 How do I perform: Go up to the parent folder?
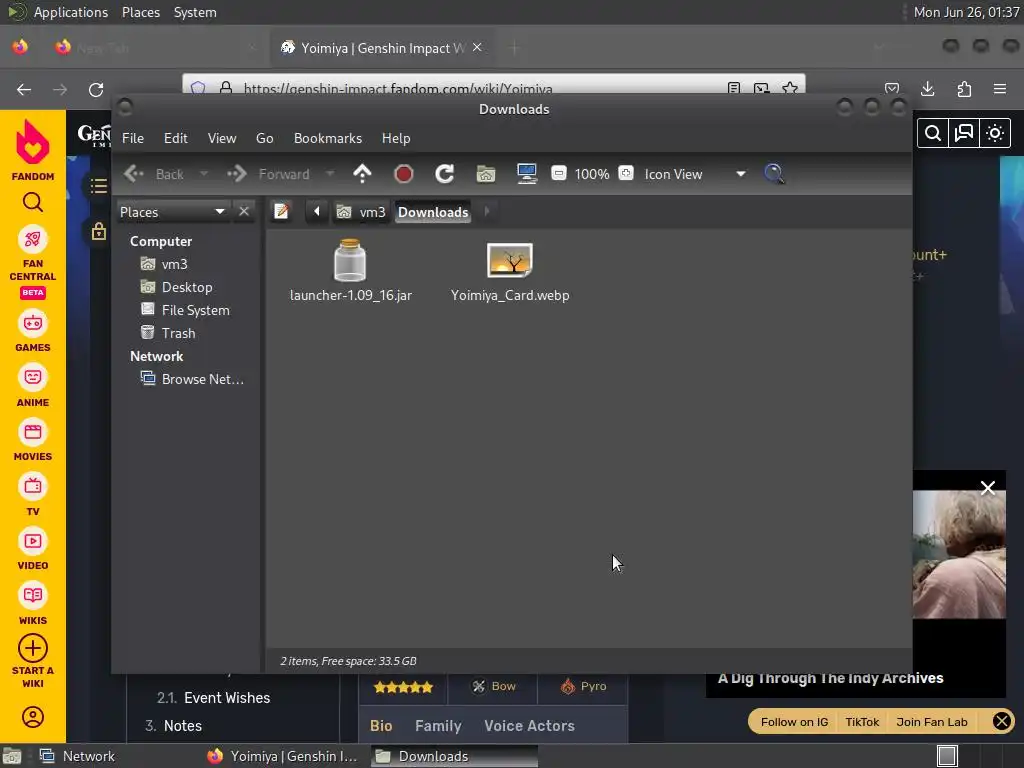point(362,174)
